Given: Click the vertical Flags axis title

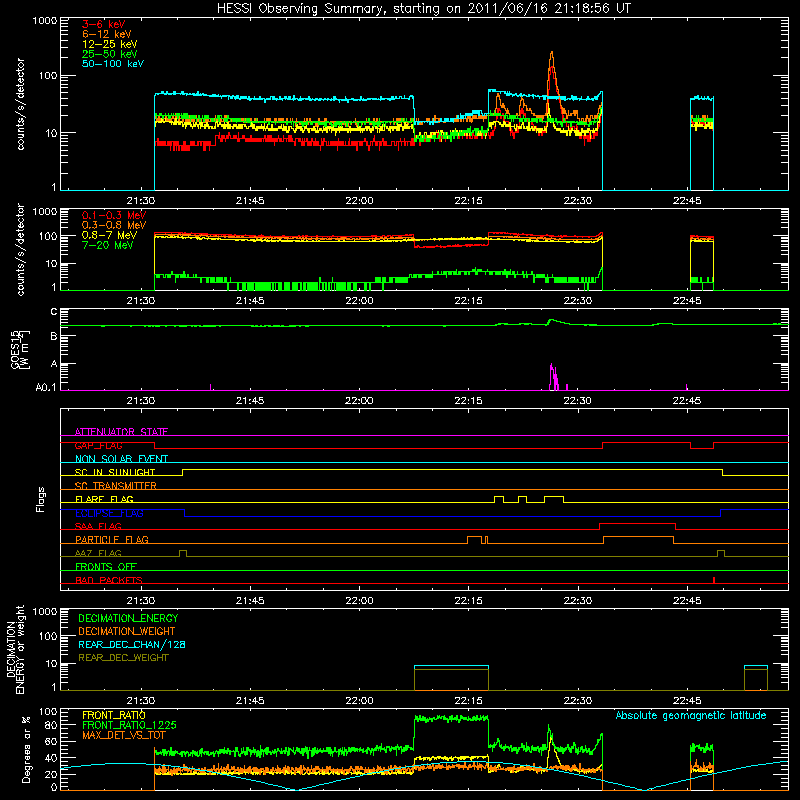Looking at the screenshot, I should tap(41, 499).
